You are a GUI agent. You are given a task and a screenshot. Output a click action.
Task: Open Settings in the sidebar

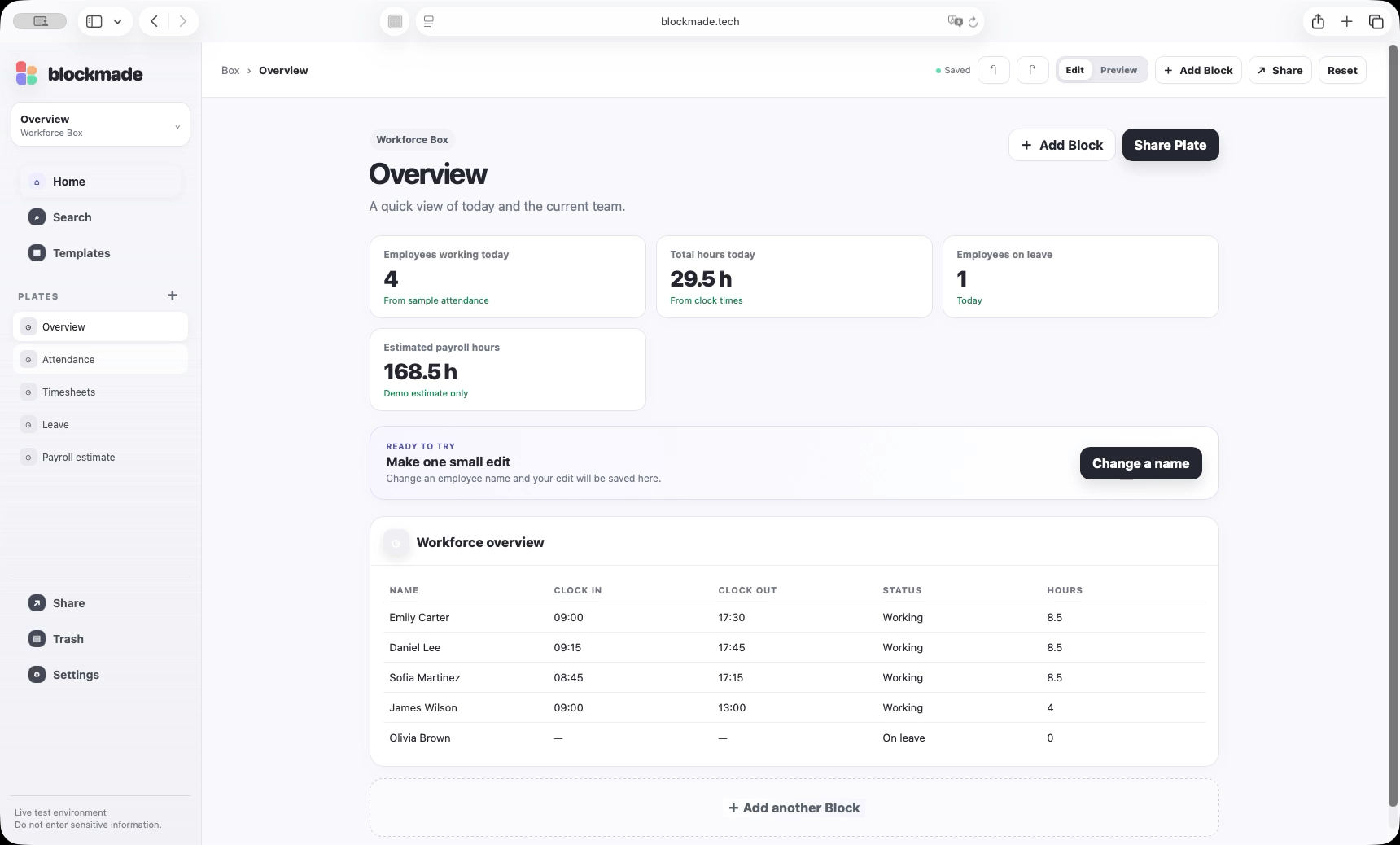coord(101,675)
